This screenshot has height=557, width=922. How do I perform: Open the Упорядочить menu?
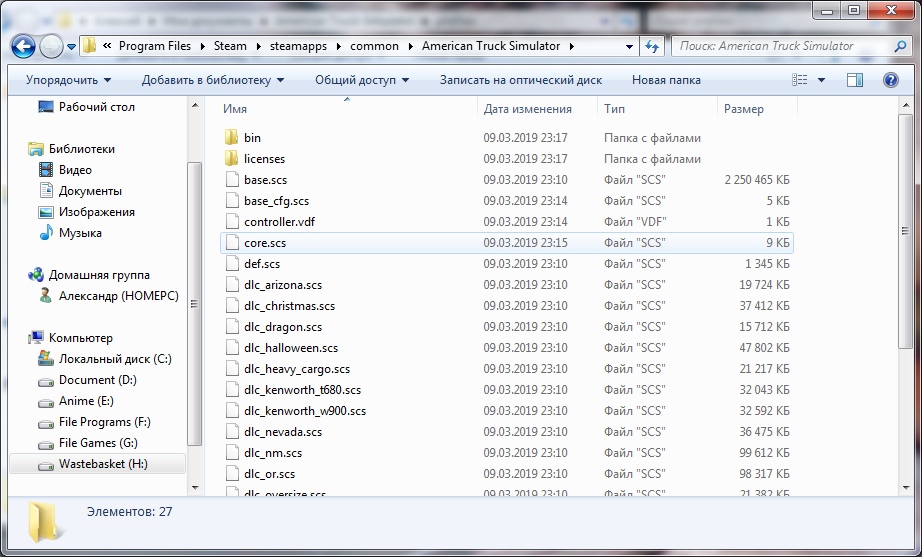[68, 80]
